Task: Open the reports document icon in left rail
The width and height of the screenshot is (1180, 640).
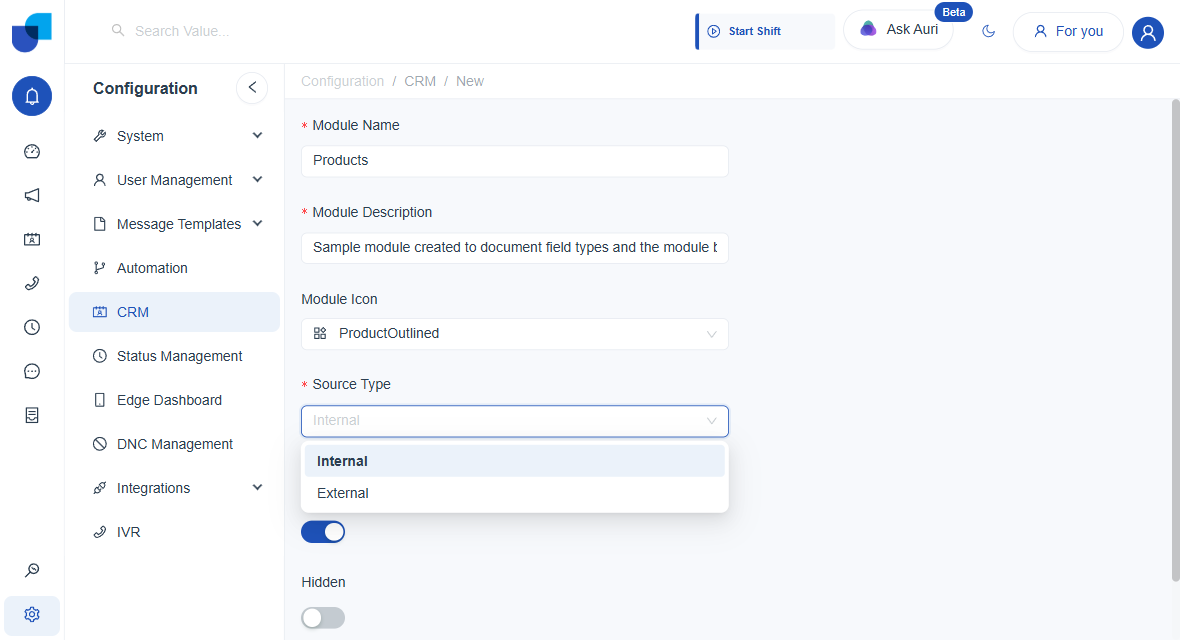Action: tap(32, 415)
